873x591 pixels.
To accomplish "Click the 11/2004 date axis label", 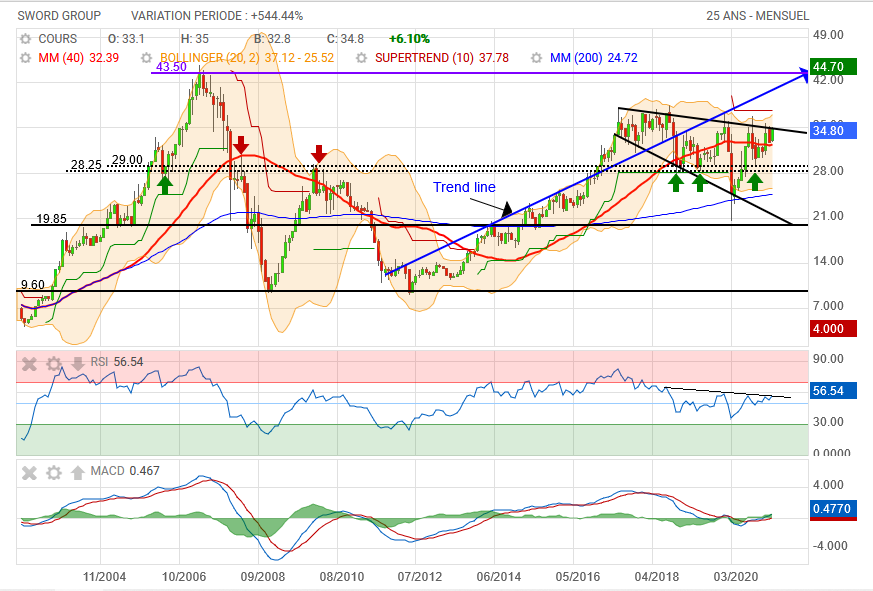I will (x=104, y=577).
